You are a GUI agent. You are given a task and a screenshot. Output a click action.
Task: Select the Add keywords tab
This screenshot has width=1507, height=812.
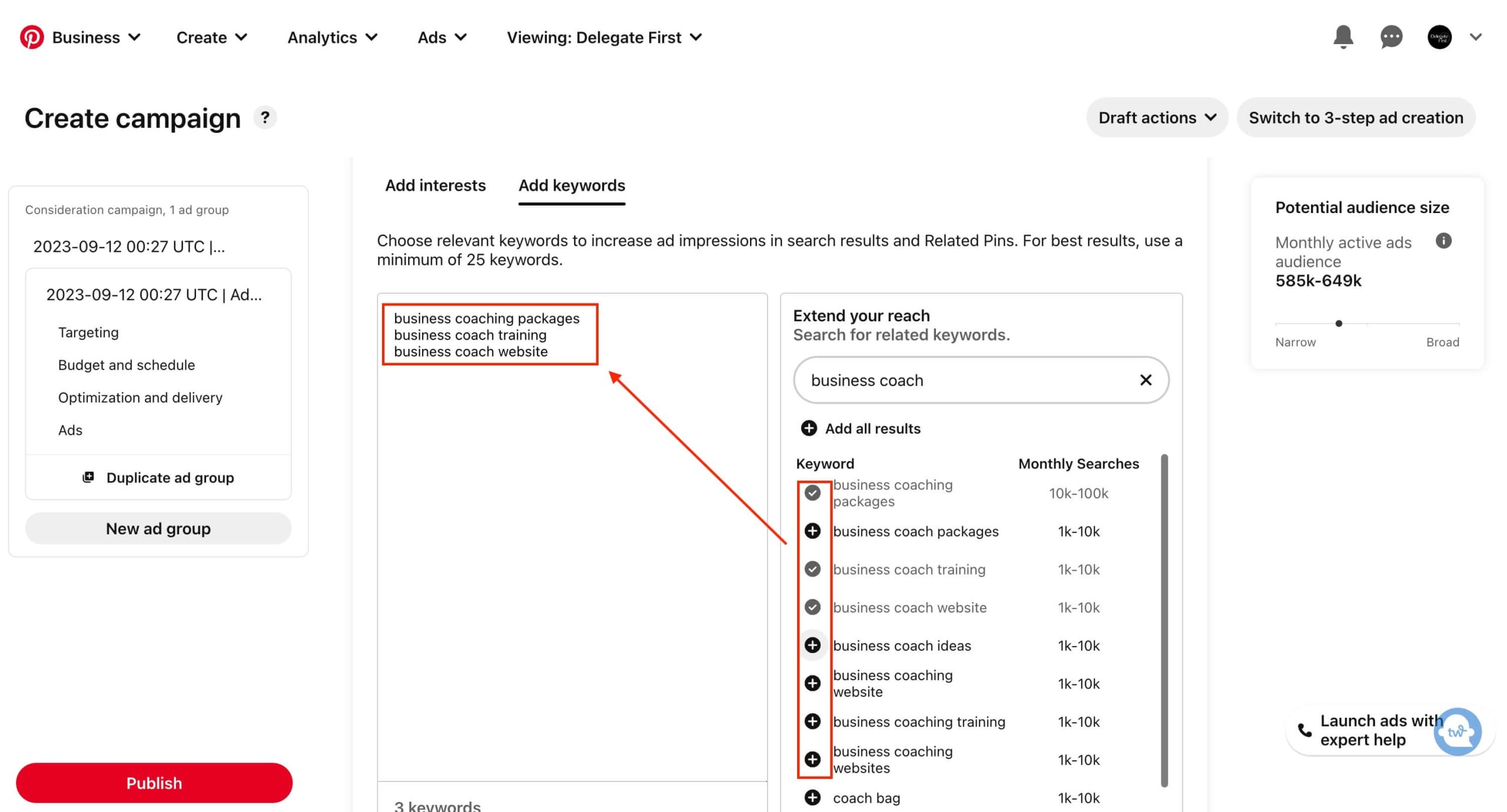point(571,185)
